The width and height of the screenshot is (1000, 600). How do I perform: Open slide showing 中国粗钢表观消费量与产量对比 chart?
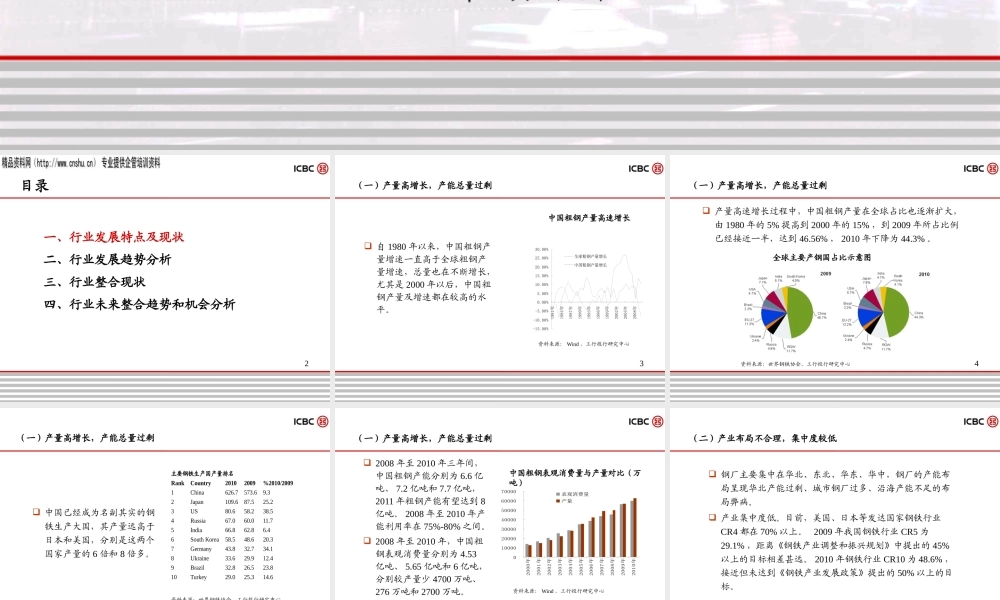pyautogui.click(x=499, y=504)
